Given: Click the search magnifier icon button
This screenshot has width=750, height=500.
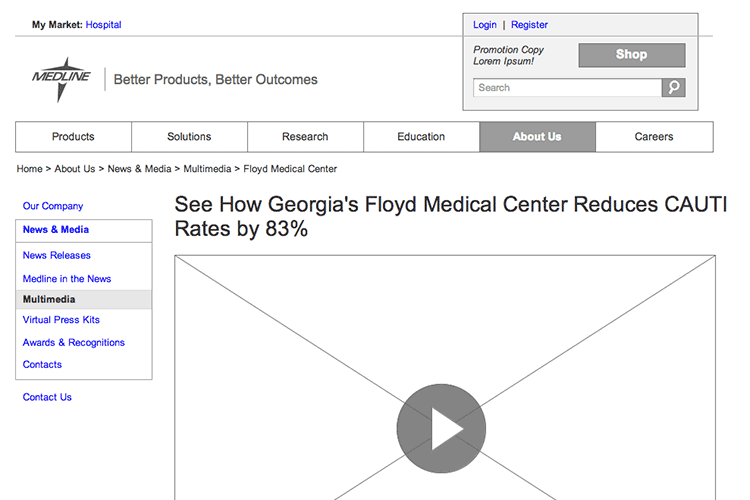Looking at the screenshot, I should [x=673, y=88].
